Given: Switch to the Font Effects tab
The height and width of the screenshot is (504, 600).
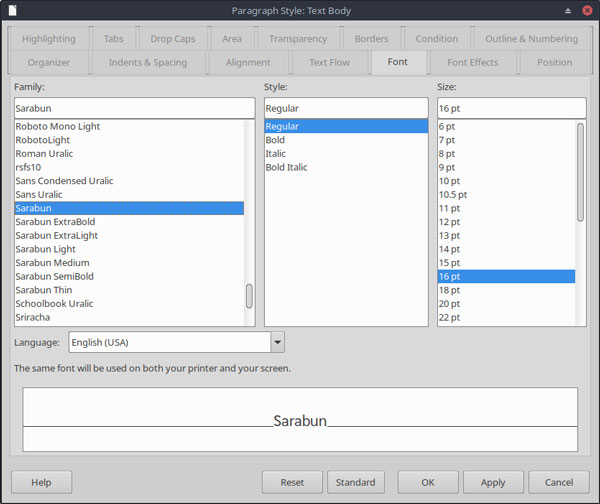Looking at the screenshot, I should click(x=473, y=62).
